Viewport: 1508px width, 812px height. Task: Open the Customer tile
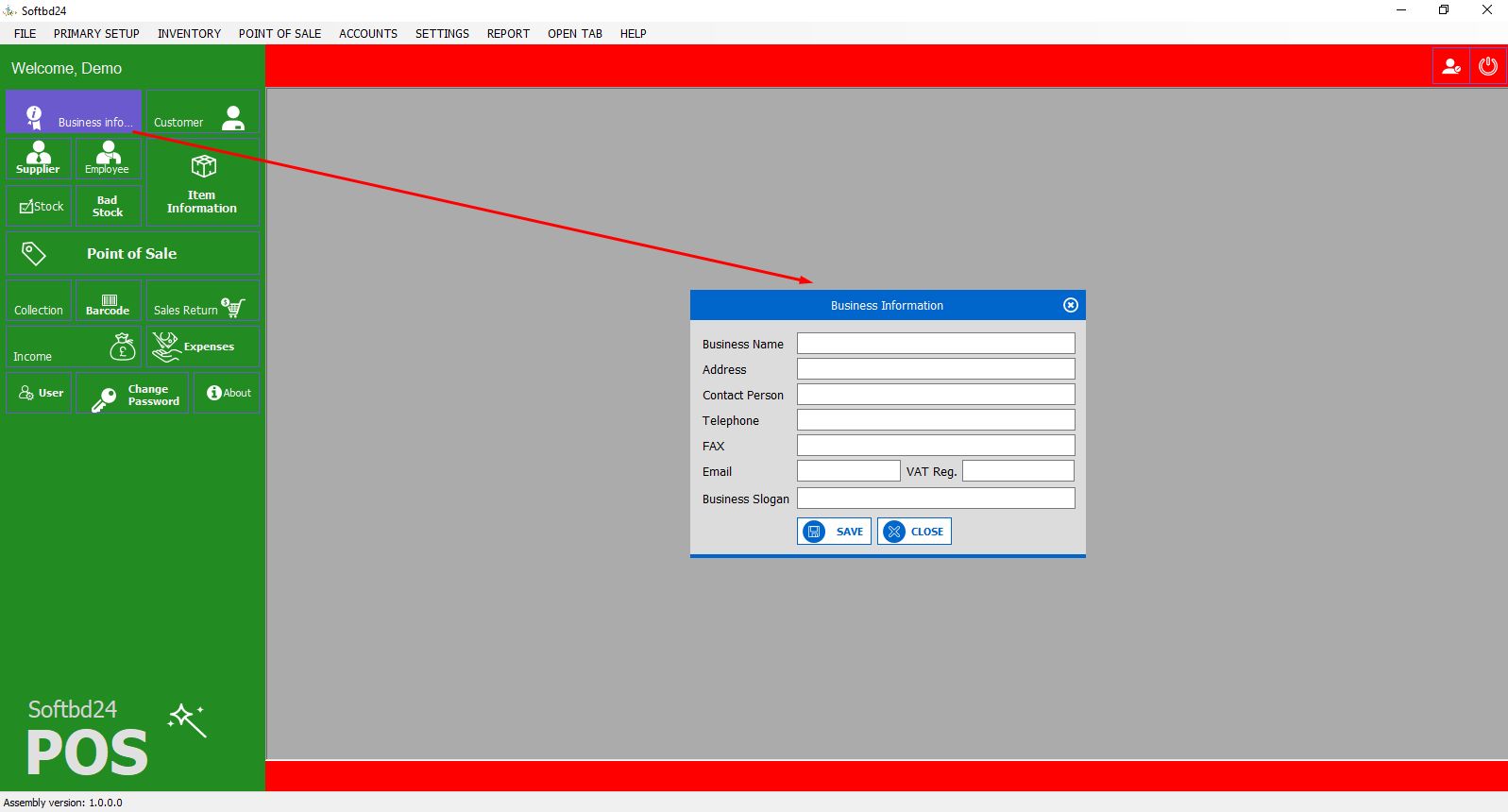(x=202, y=111)
